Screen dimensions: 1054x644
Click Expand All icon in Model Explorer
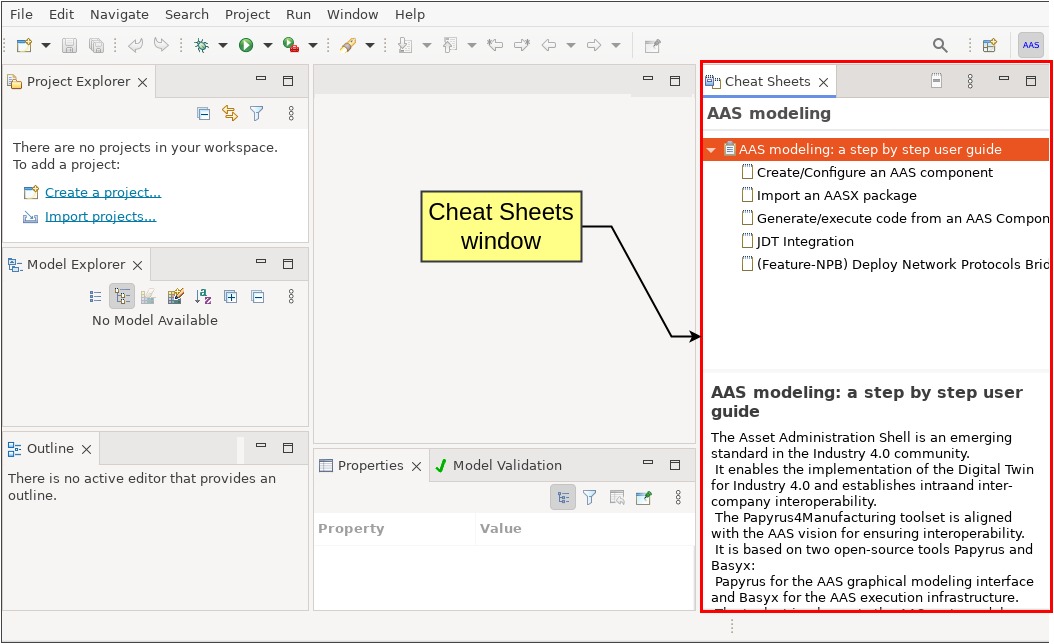click(x=231, y=296)
